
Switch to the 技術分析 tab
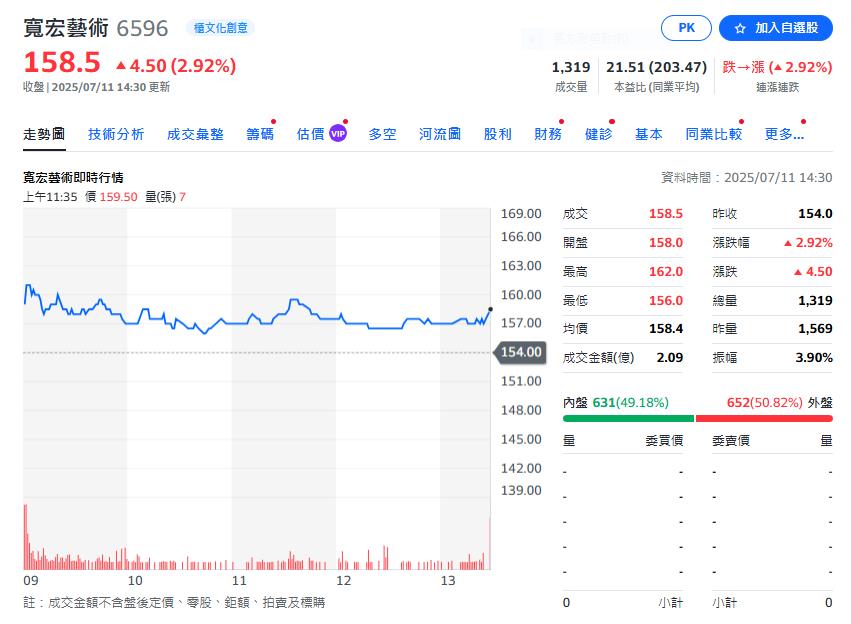coord(116,134)
